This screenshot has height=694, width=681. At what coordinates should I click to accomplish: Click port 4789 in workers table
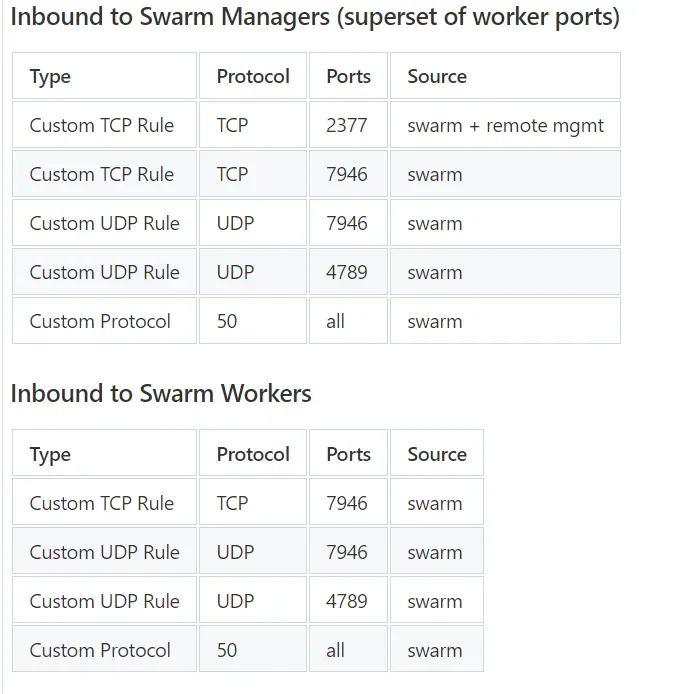(x=348, y=600)
